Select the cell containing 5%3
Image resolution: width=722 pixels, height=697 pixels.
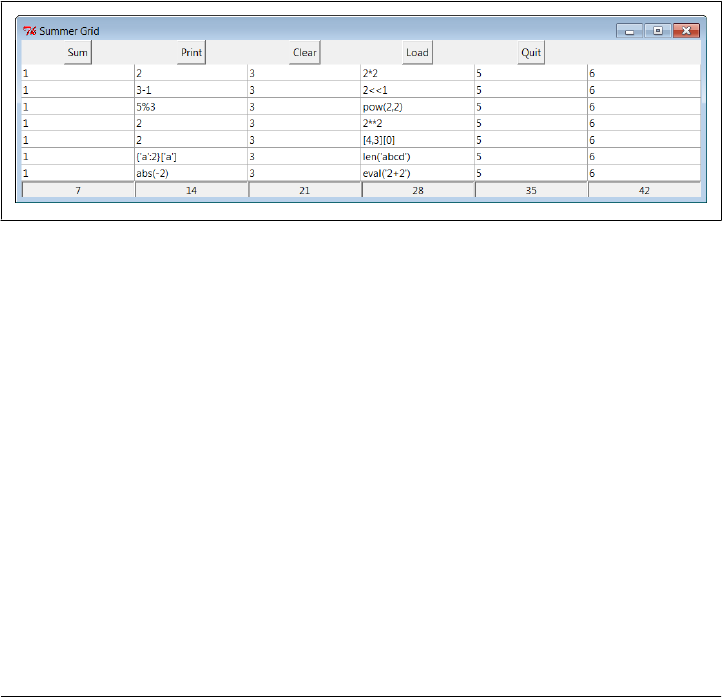pyautogui.click(x=191, y=107)
